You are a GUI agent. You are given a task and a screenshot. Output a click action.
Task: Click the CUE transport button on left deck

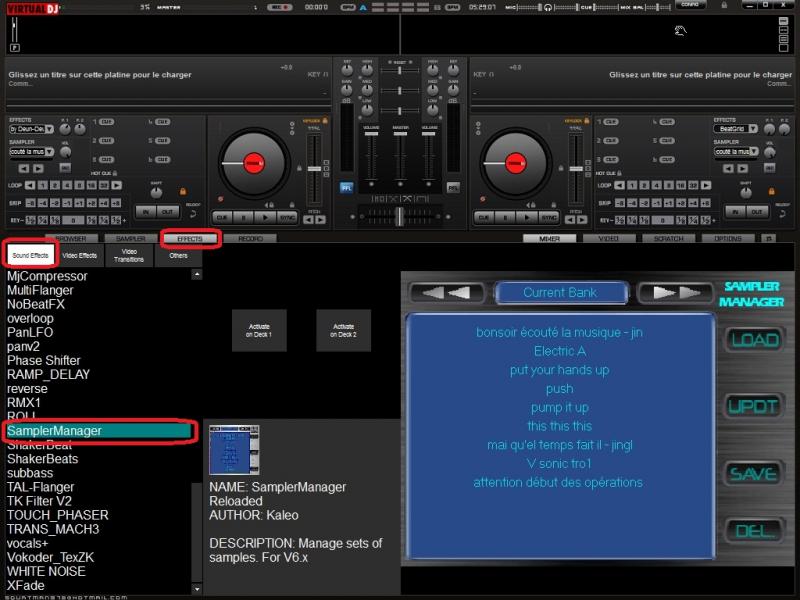point(222,216)
